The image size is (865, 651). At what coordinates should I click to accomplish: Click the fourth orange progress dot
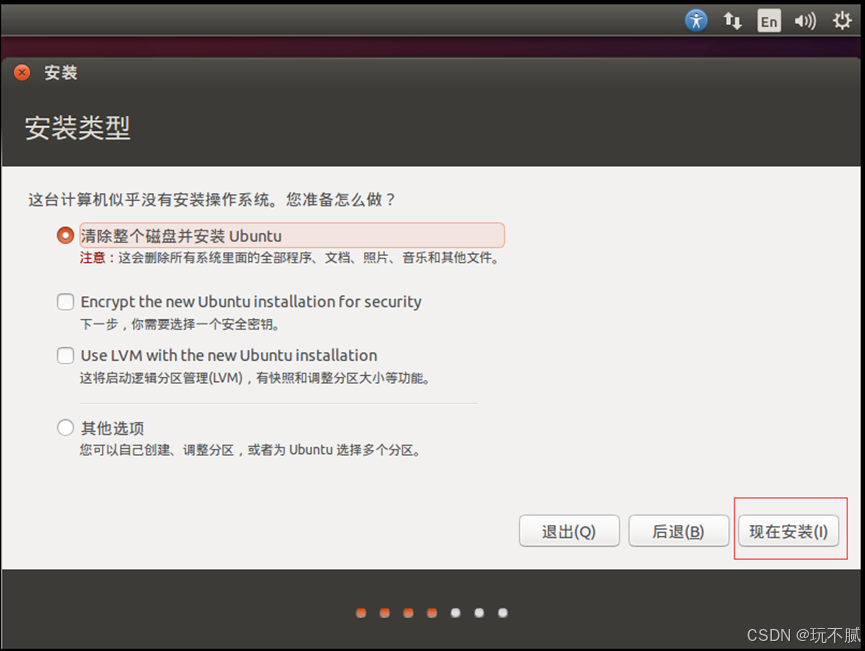[x=432, y=613]
